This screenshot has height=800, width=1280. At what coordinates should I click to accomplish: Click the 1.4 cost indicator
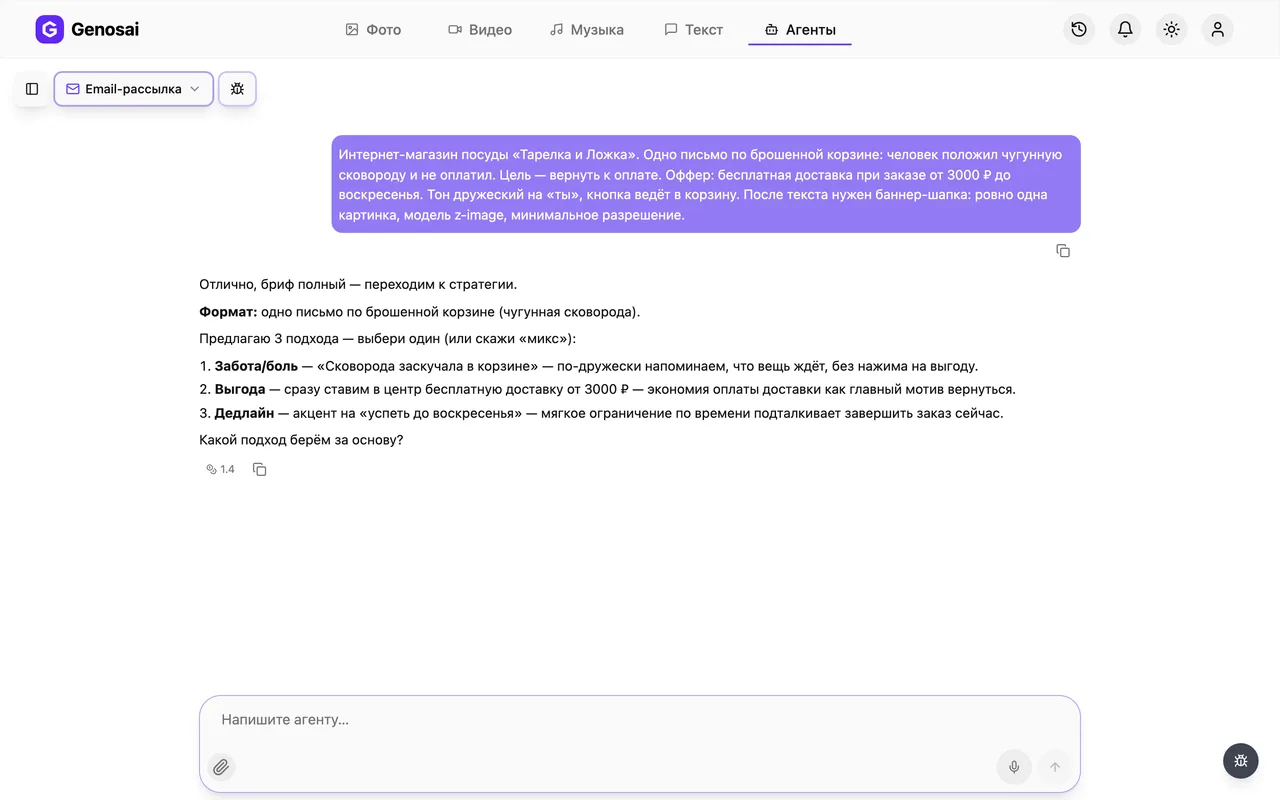220,469
